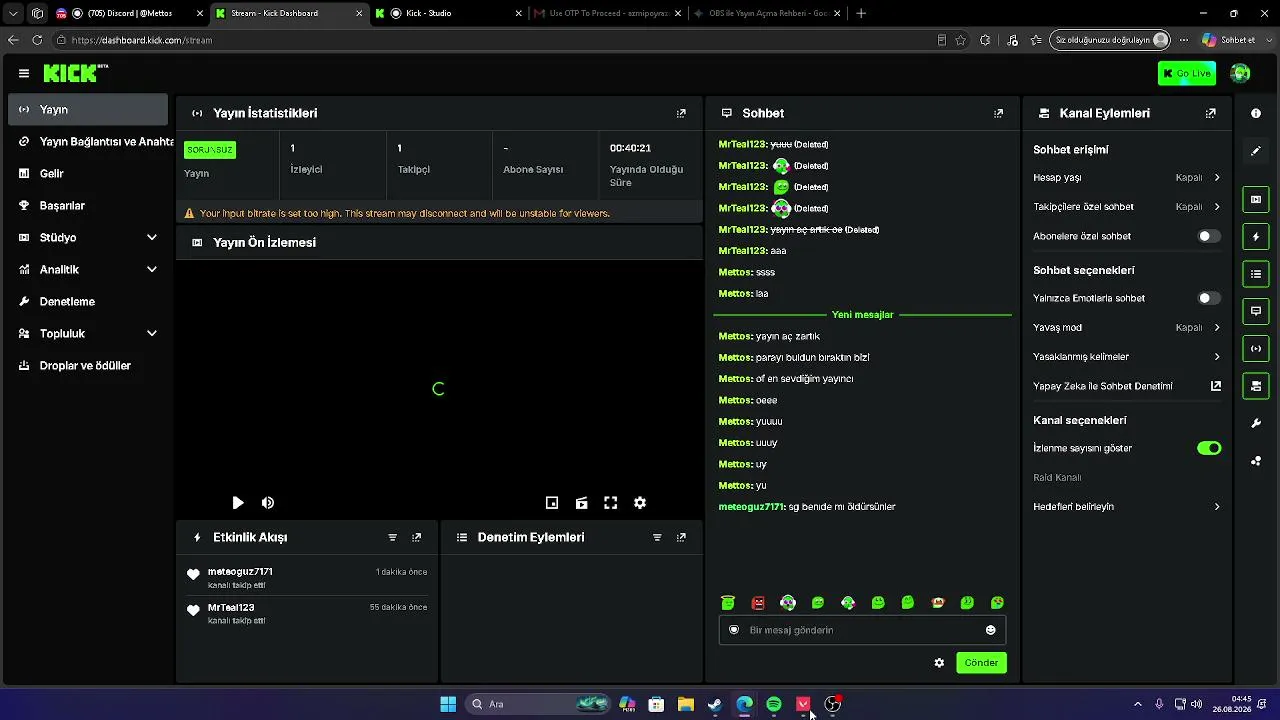Open preview mini player mode
Viewport: 1280px width, 720px height.
(x=552, y=503)
